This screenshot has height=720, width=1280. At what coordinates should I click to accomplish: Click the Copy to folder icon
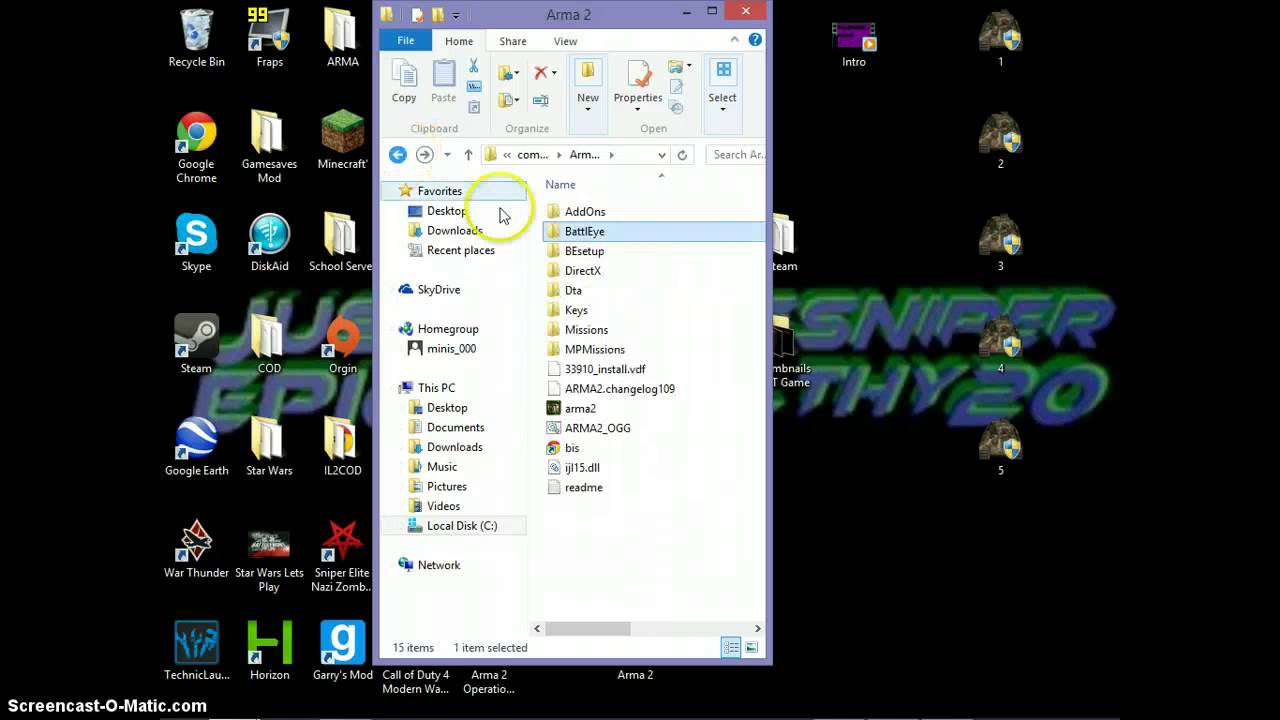507,100
